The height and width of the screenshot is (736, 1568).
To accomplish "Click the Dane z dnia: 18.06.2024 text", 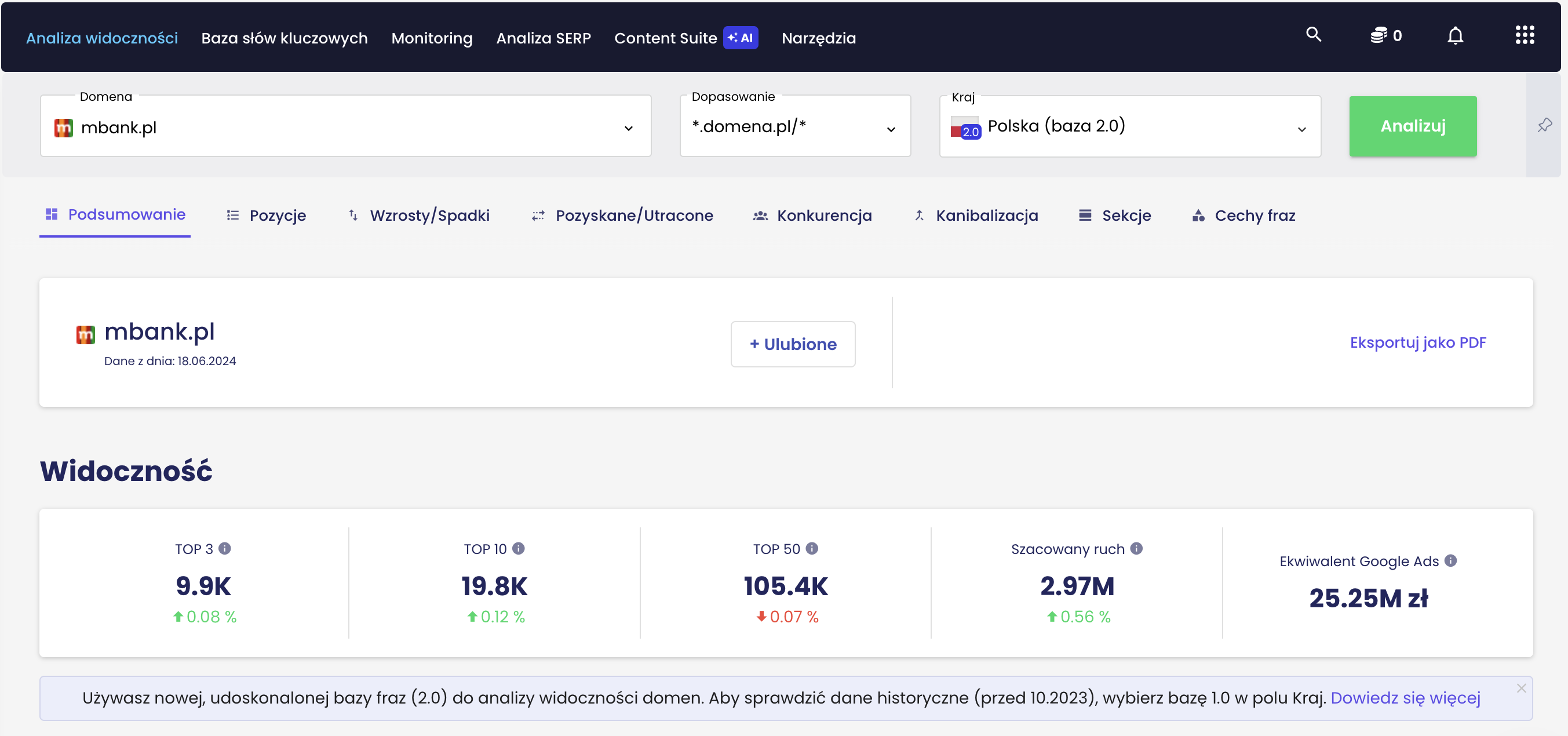I will tap(170, 361).
